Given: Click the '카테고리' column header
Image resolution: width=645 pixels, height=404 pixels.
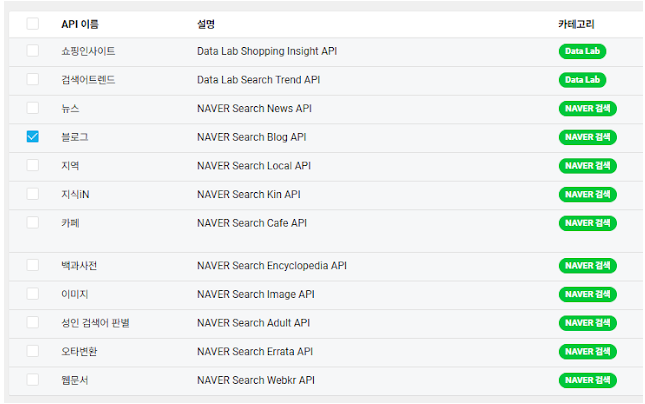Looking at the screenshot, I should [x=576, y=24].
